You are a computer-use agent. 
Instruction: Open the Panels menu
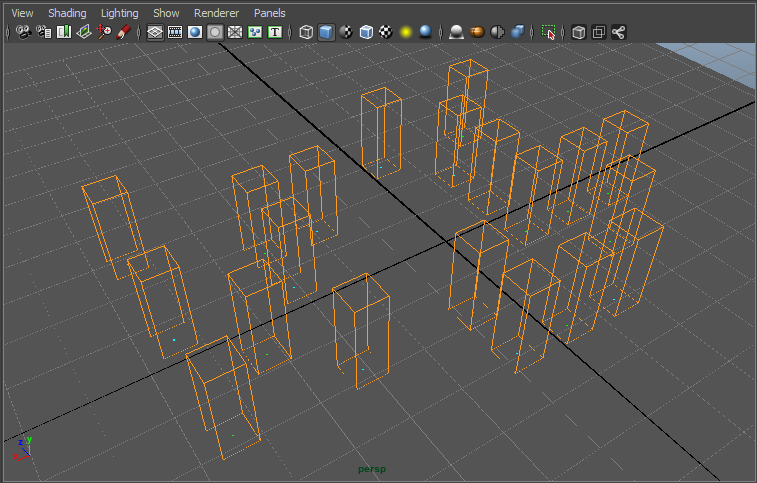point(269,13)
